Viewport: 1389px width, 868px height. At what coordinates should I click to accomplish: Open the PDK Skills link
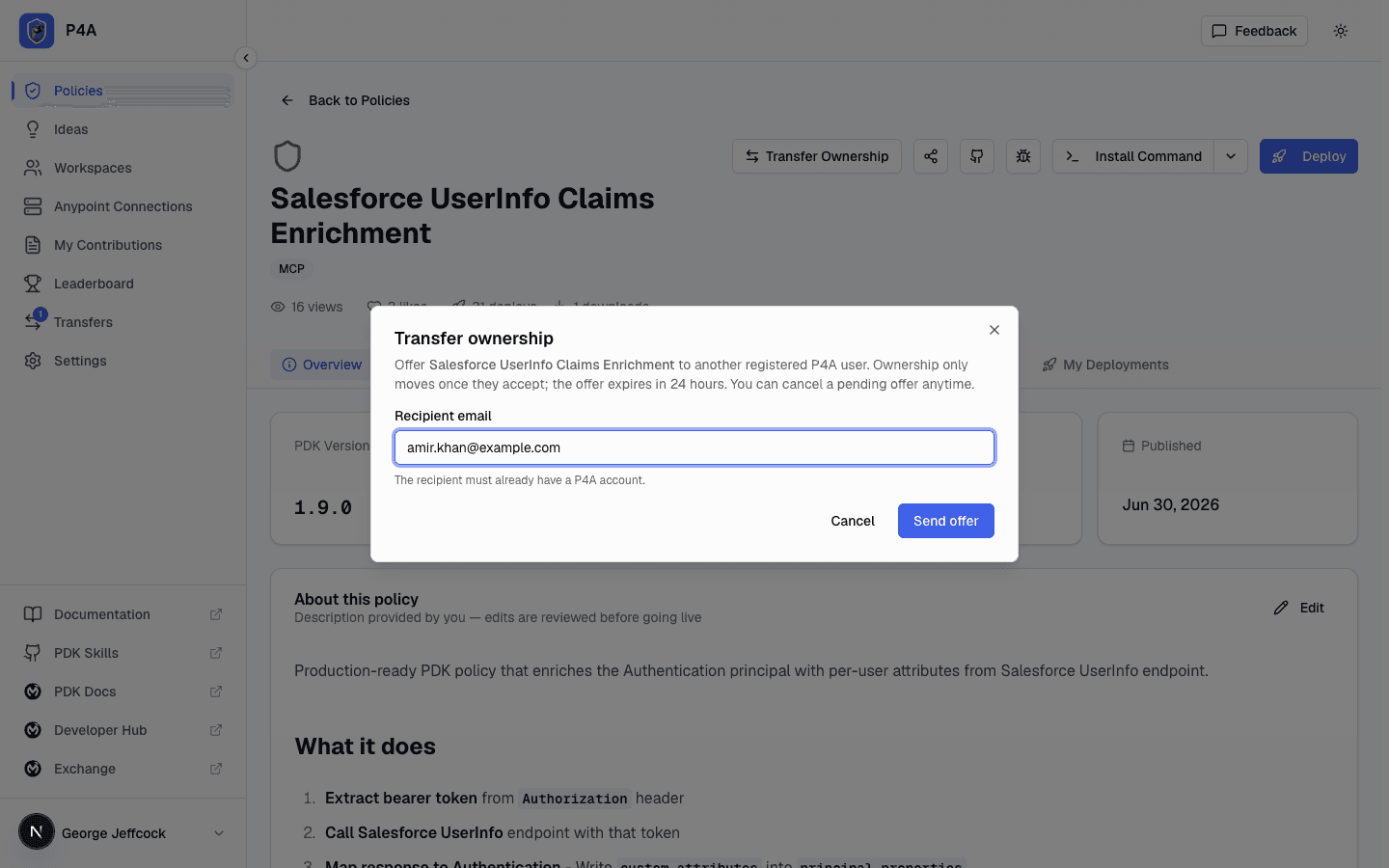[x=123, y=653]
